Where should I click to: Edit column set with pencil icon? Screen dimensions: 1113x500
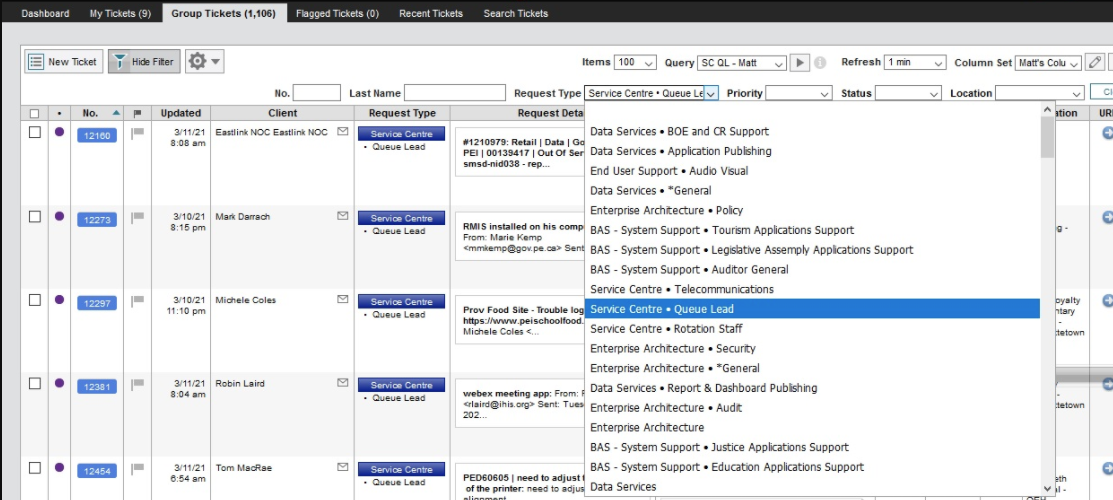coord(1096,63)
